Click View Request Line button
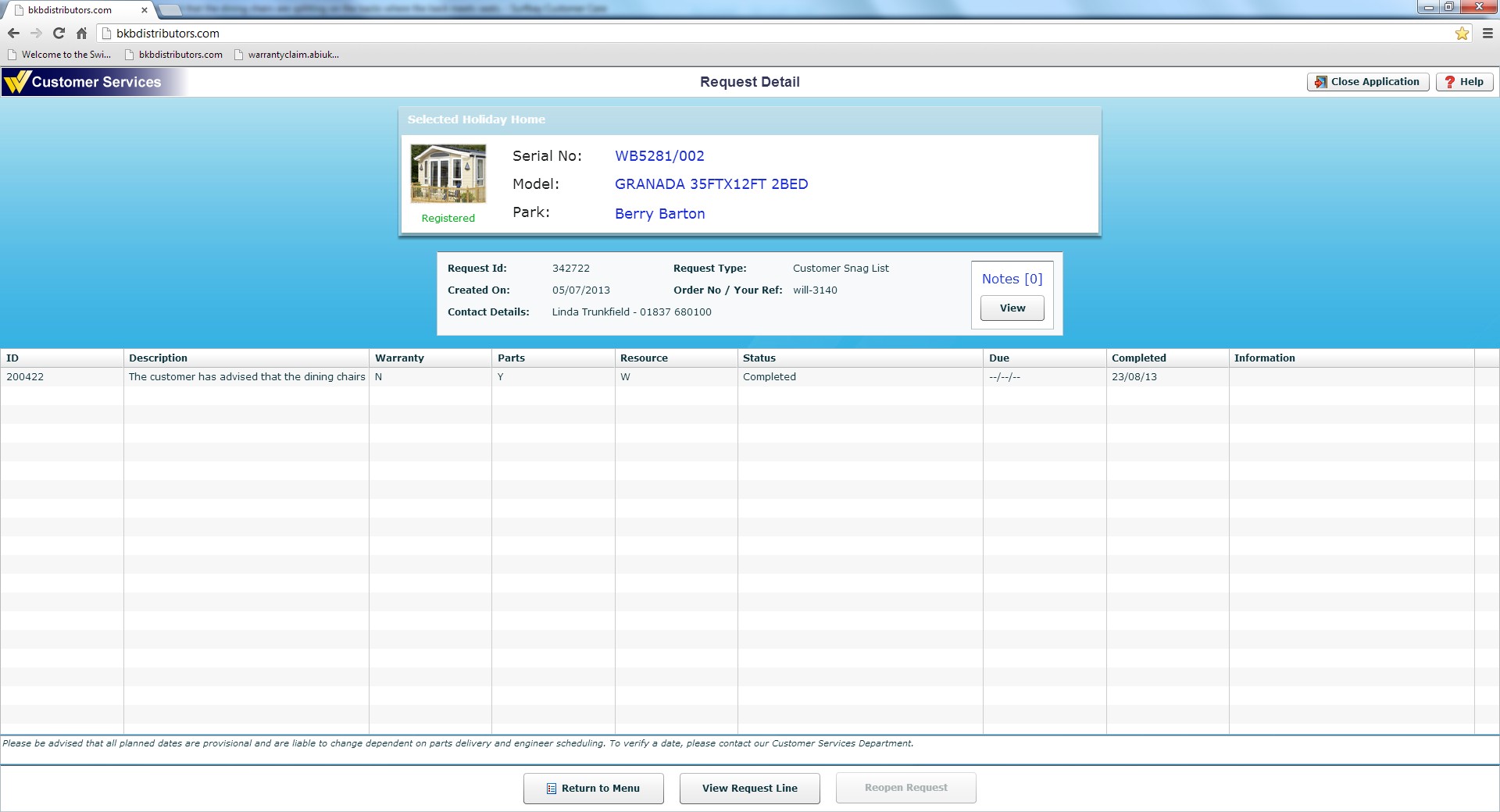This screenshot has height=812, width=1500. pos(749,789)
